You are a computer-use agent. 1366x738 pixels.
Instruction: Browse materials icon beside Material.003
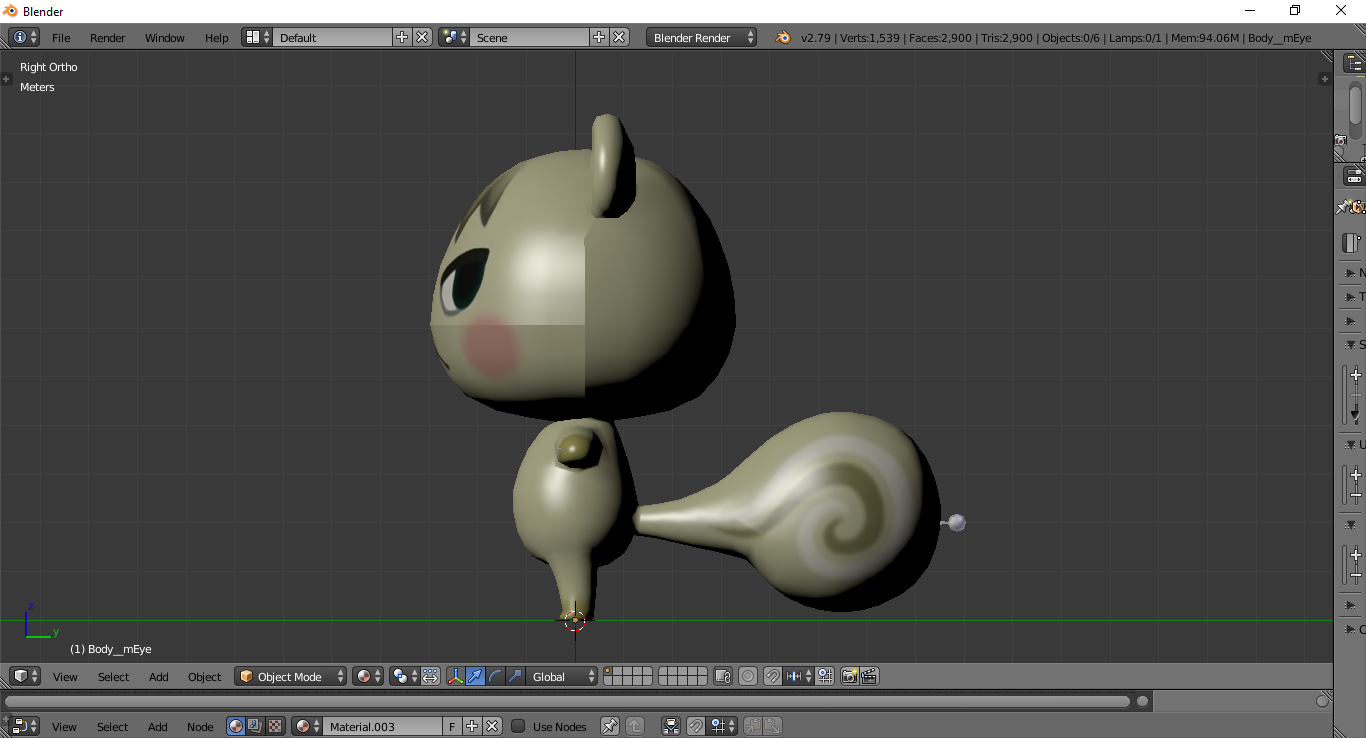(307, 727)
